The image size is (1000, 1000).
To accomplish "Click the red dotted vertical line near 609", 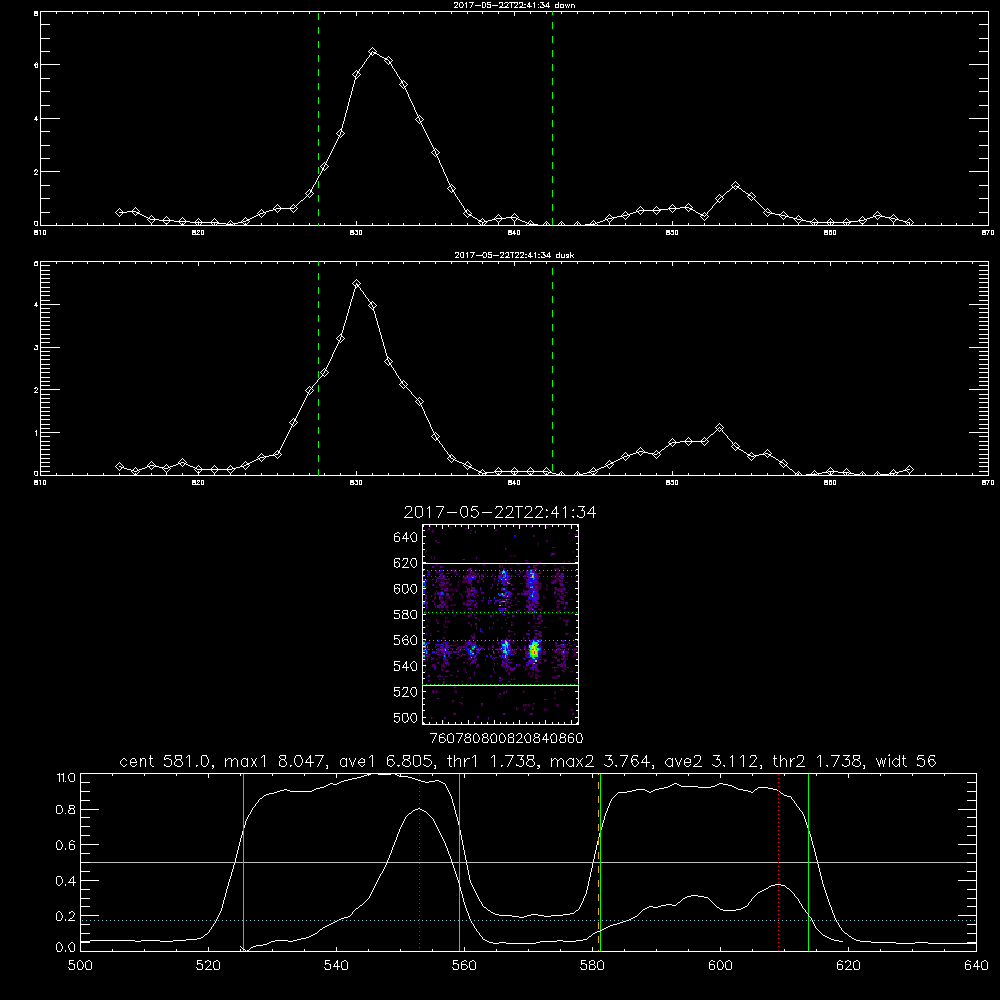I will point(778,862).
